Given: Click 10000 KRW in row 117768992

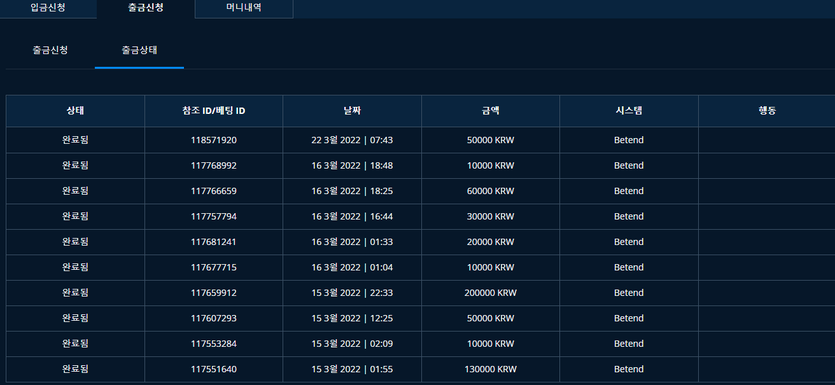Looking at the screenshot, I should pos(490,166).
